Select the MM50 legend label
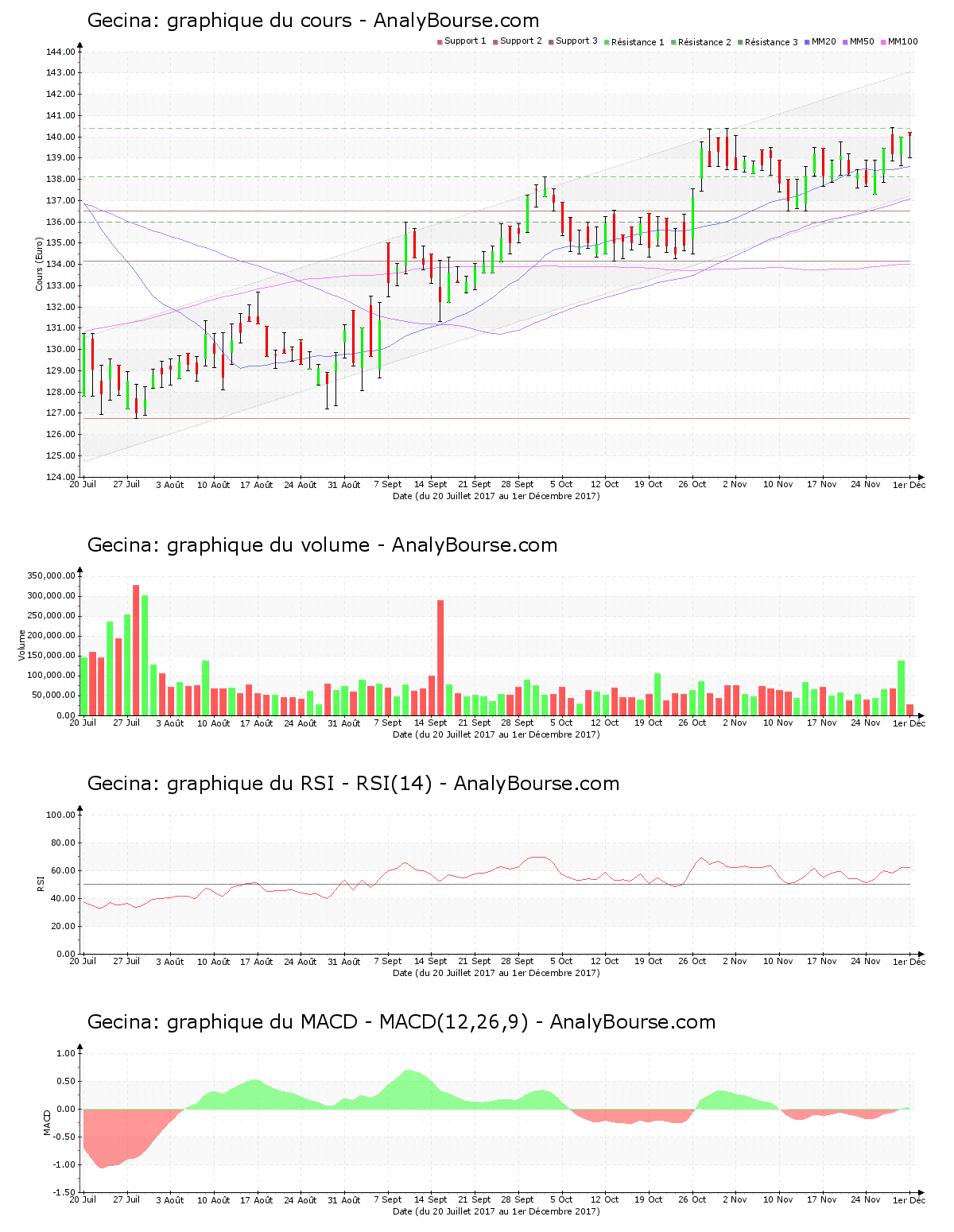 tap(862, 41)
